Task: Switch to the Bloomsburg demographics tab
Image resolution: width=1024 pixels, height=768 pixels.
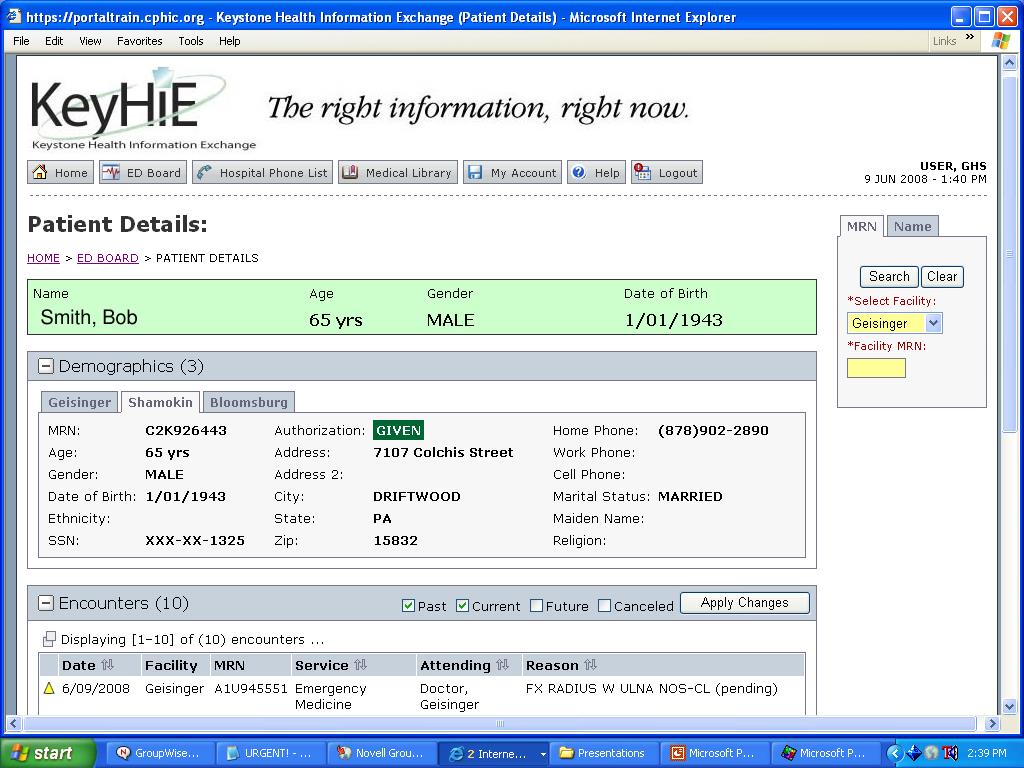Action: [249, 402]
